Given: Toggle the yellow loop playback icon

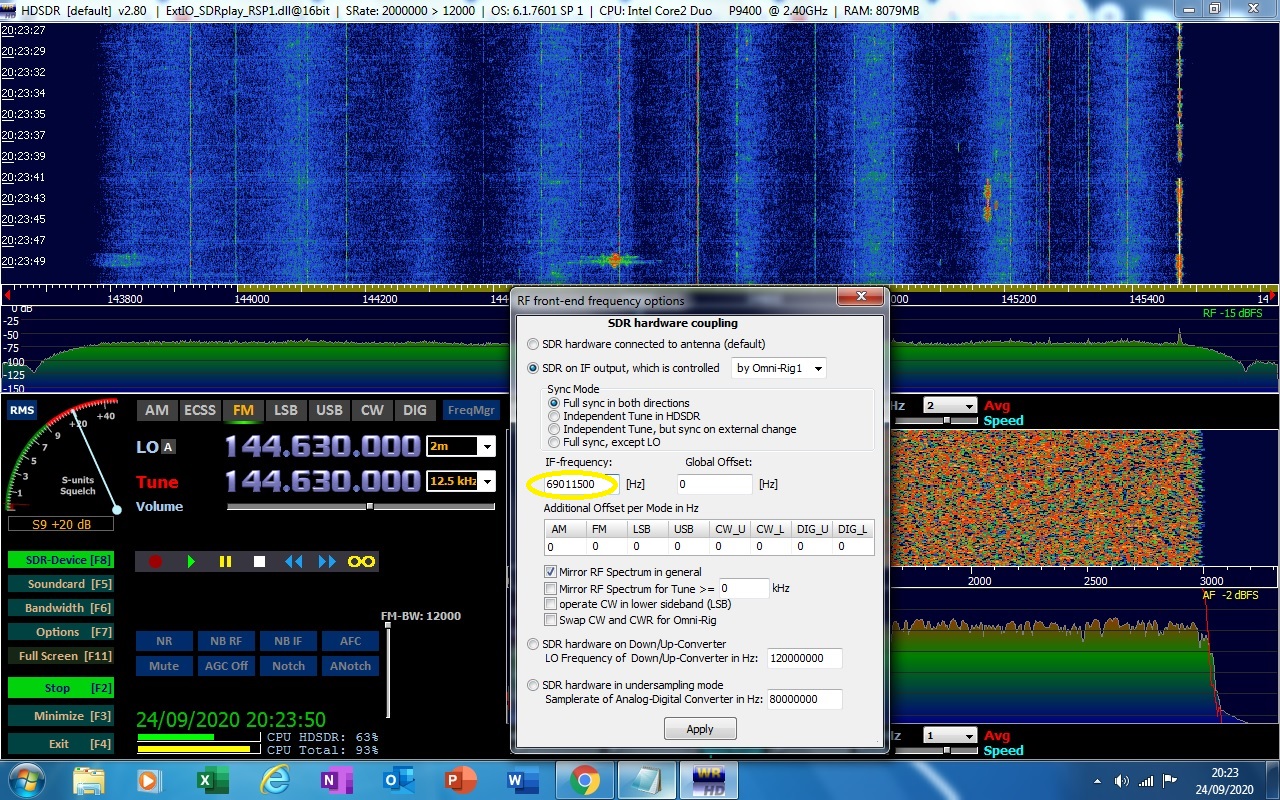Looking at the screenshot, I should [x=361, y=562].
